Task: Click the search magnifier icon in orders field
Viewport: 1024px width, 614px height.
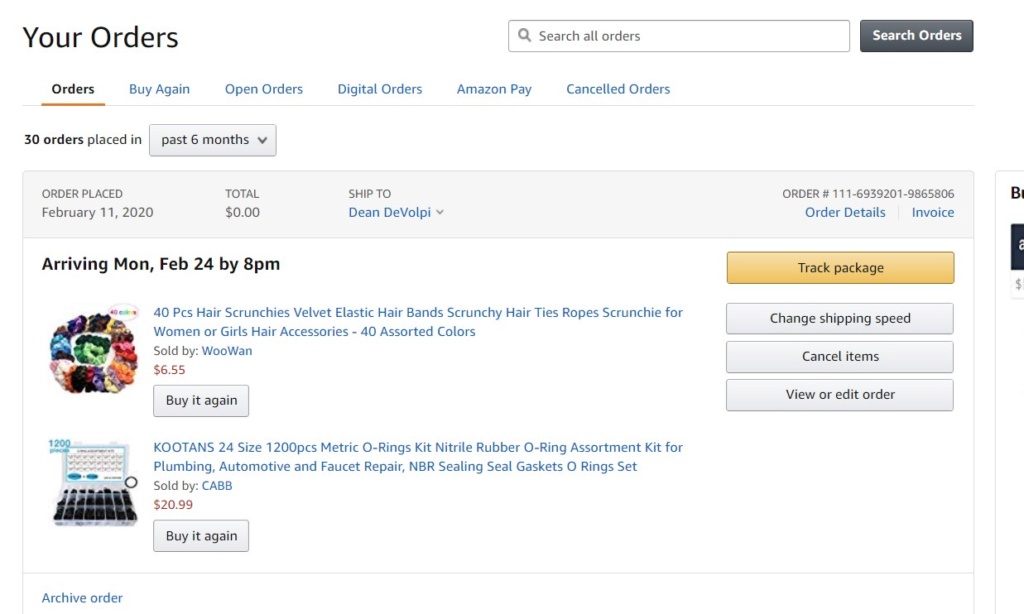Action: (x=524, y=35)
